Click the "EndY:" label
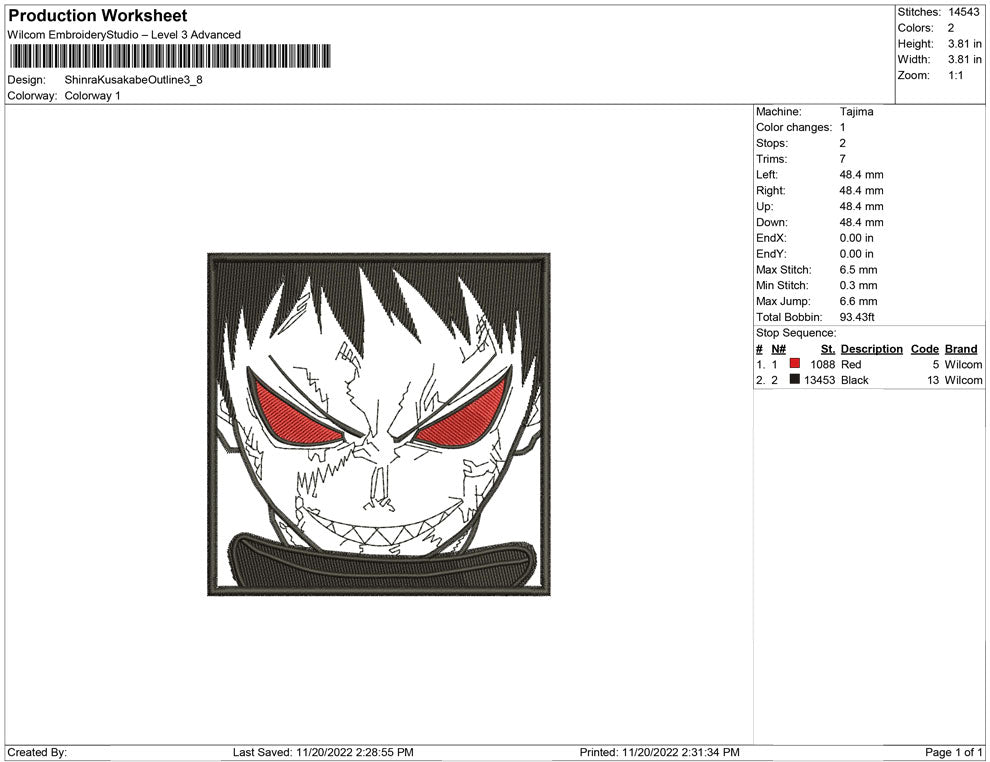Screen dimensions: 990x762 coord(771,254)
